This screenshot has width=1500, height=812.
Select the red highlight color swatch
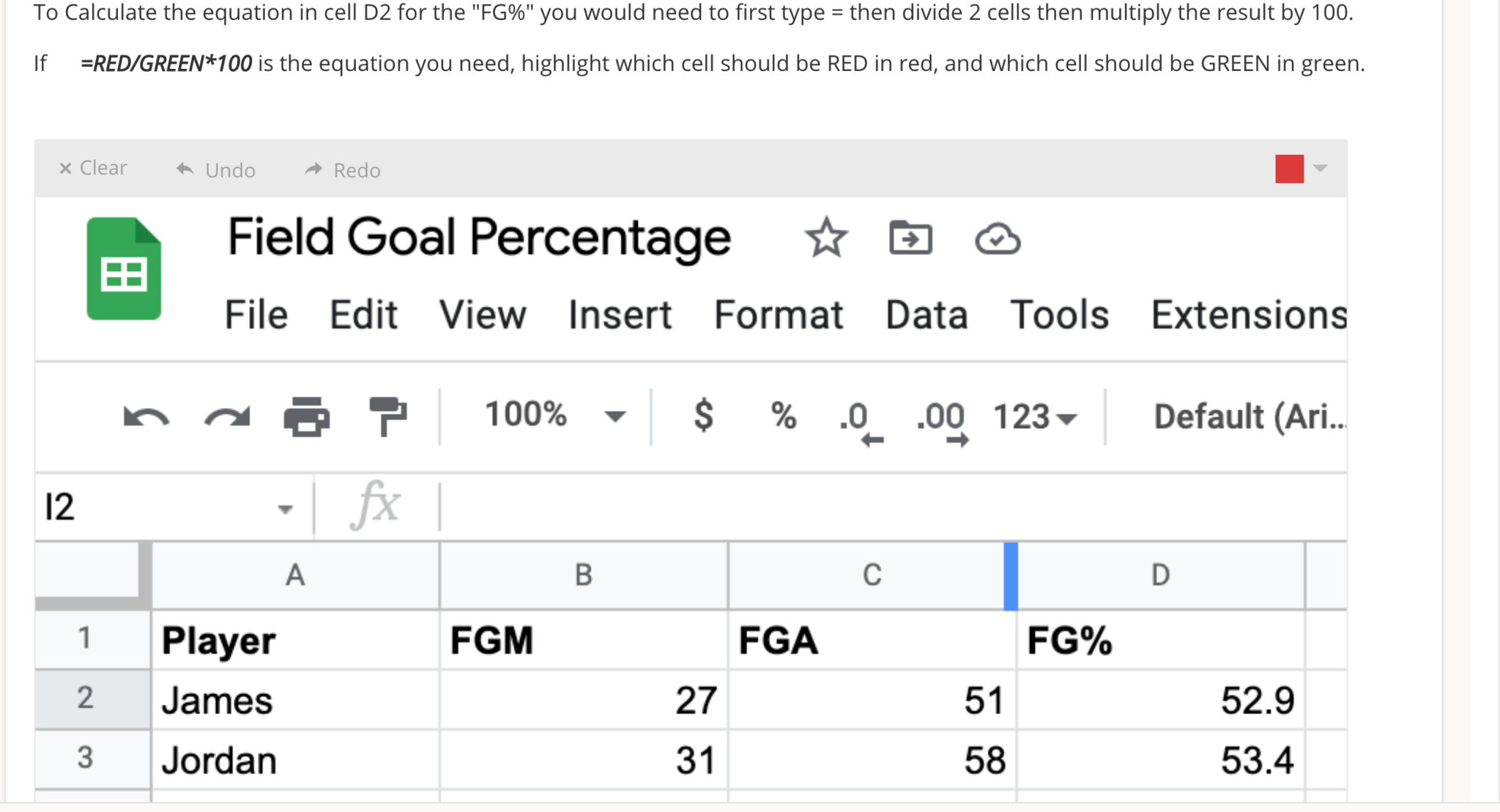click(x=1289, y=168)
